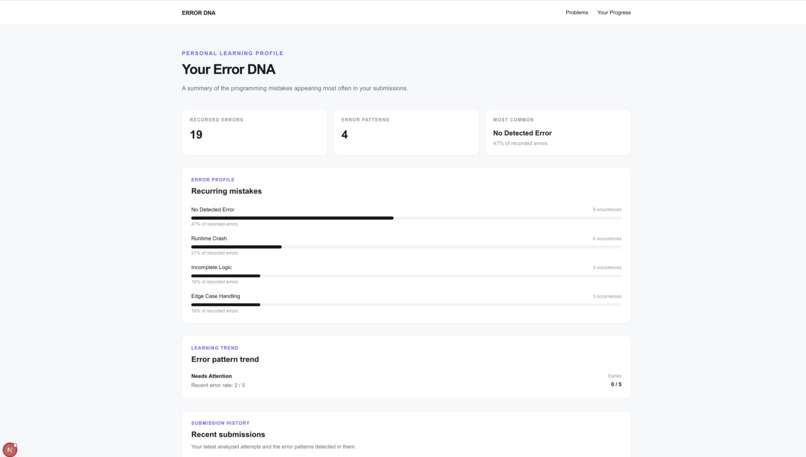The height and width of the screenshot is (457, 806).
Task: Click 'Recent error rate: 2 / 5' text
Action: coord(218,385)
